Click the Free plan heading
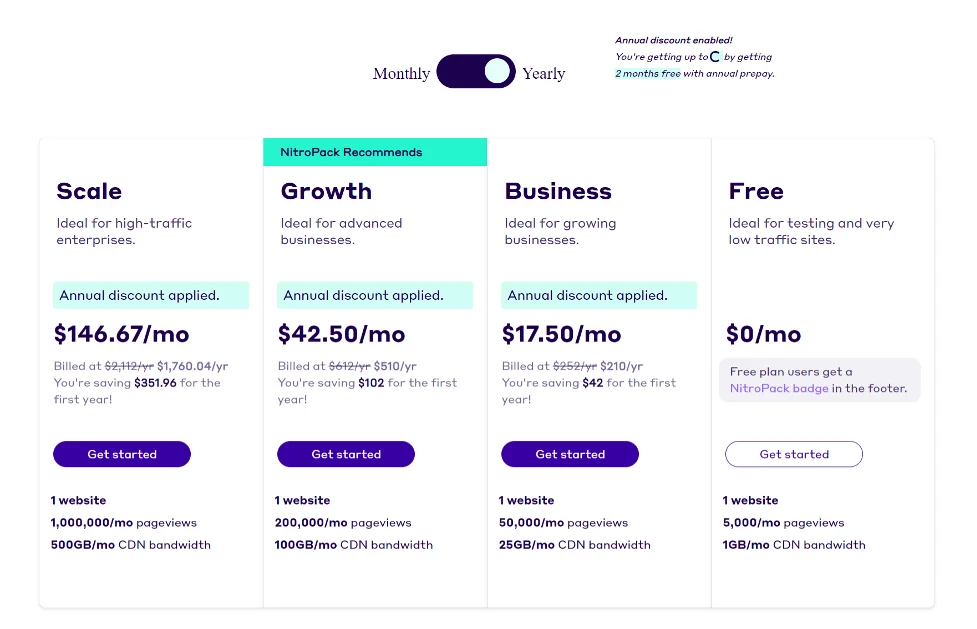This screenshot has width=977, height=629. pyautogui.click(x=756, y=191)
